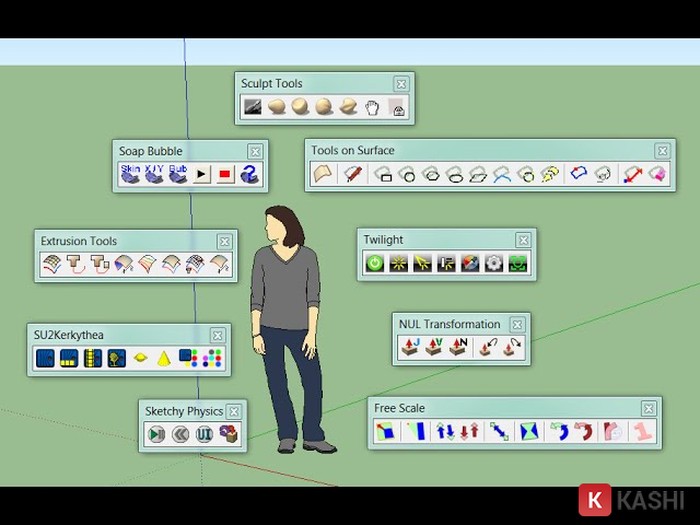Click the first SU2Kerkythea blue render icon
The height and width of the screenshot is (525, 700).
pyautogui.click(x=45, y=358)
